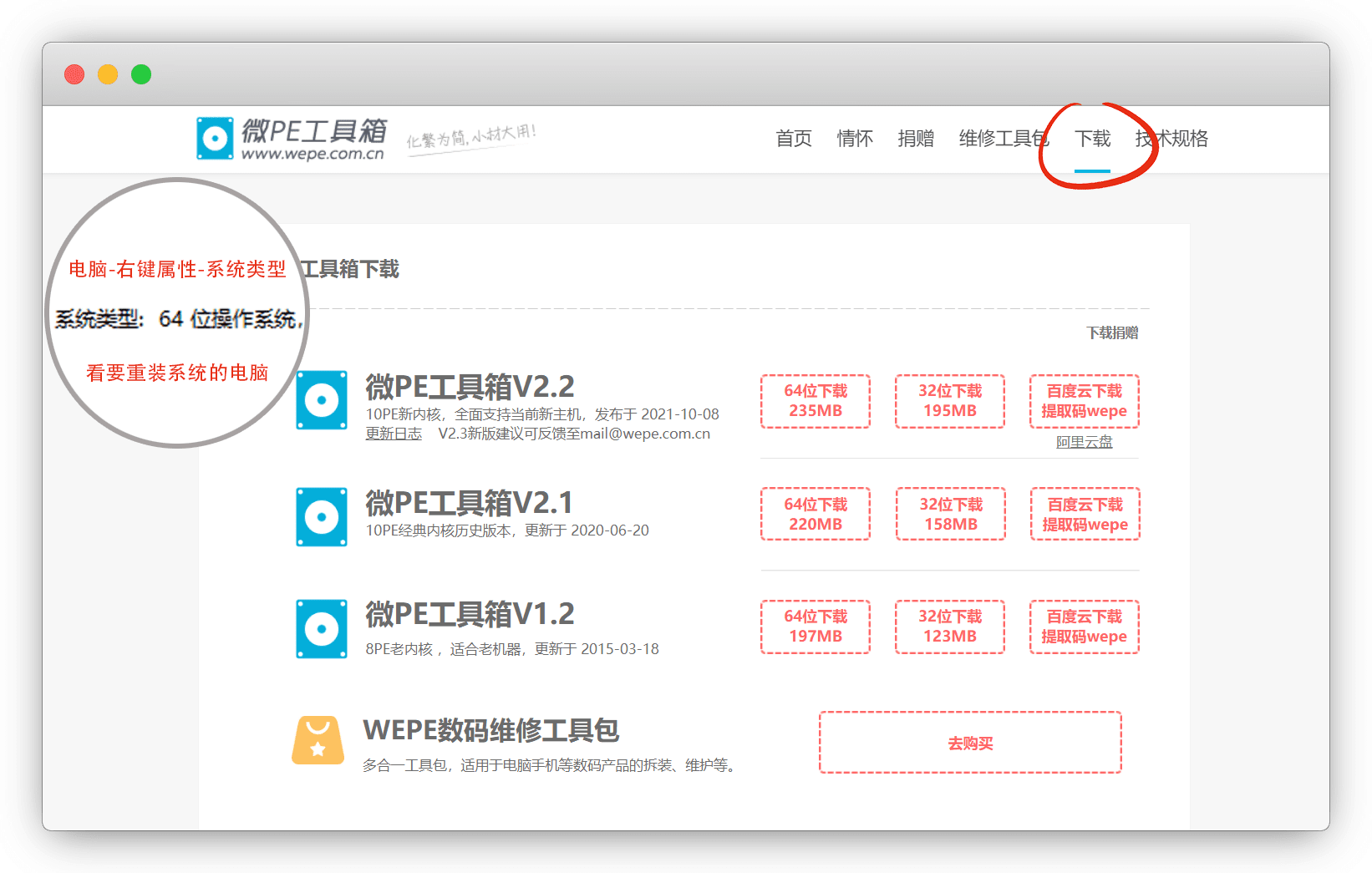Select the 下载 navigation tab
Screen dimensions: 1372x873
click(1092, 139)
